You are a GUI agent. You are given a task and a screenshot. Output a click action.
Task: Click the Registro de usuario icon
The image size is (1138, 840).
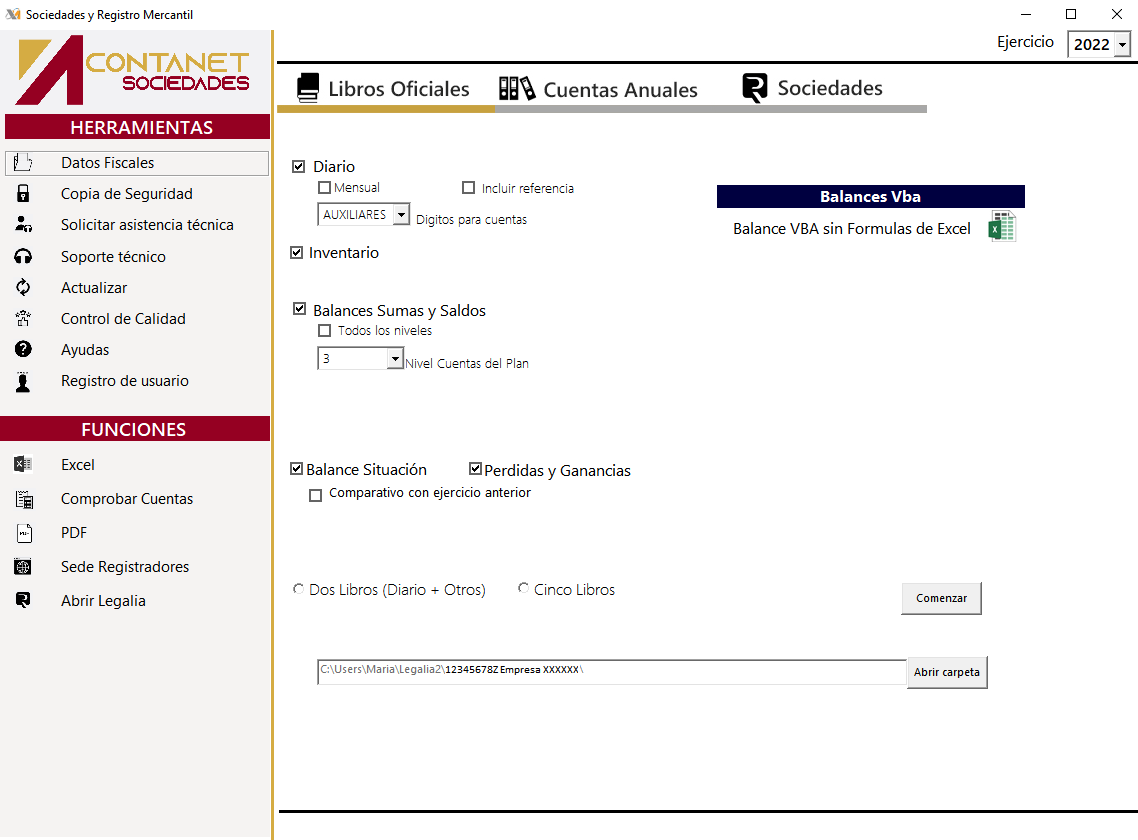coord(23,382)
